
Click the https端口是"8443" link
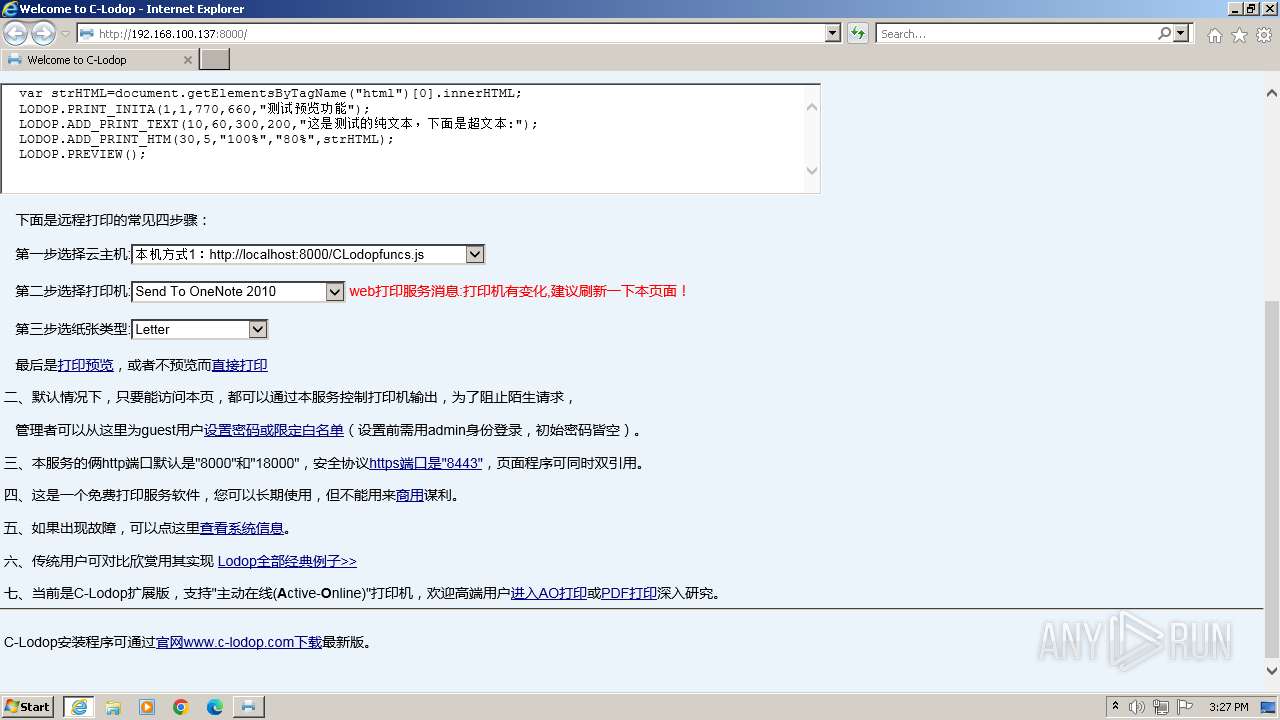pyautogui.click(x=426, y=463)
